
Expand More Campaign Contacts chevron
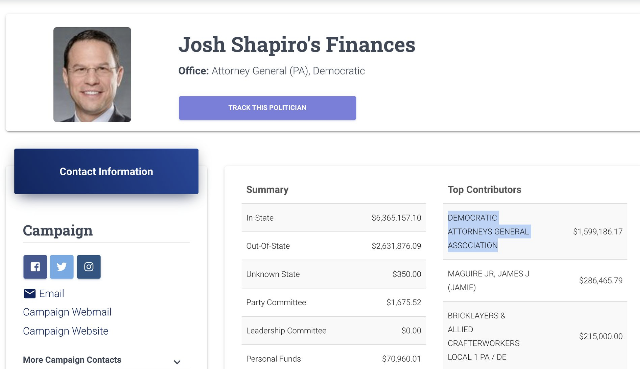coord(177,362)
